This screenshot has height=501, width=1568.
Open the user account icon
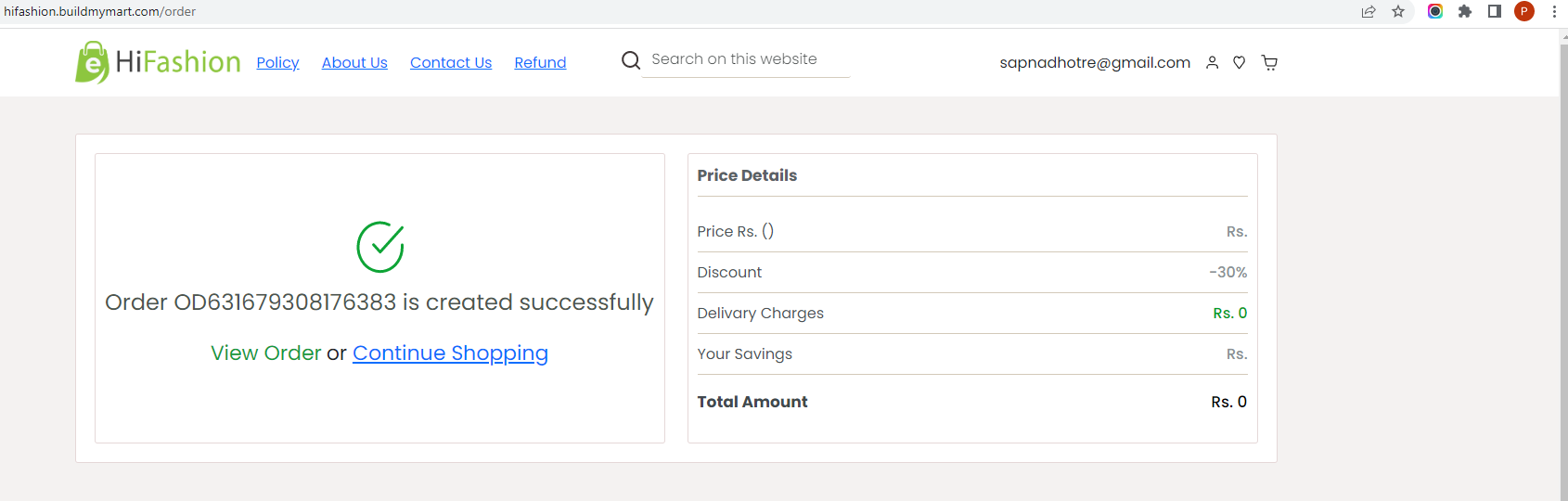(1212, 63)
